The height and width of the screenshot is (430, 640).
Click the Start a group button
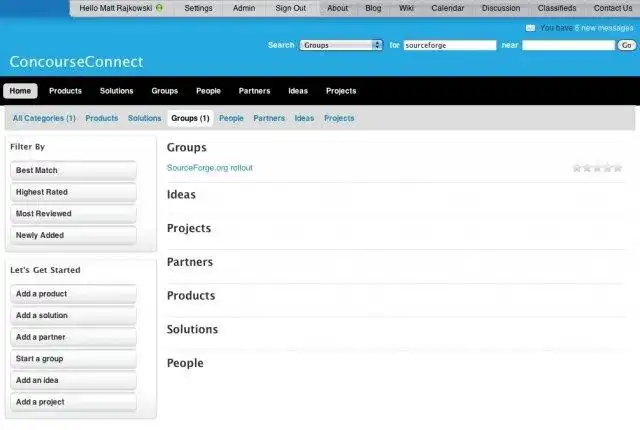[73, 359]
